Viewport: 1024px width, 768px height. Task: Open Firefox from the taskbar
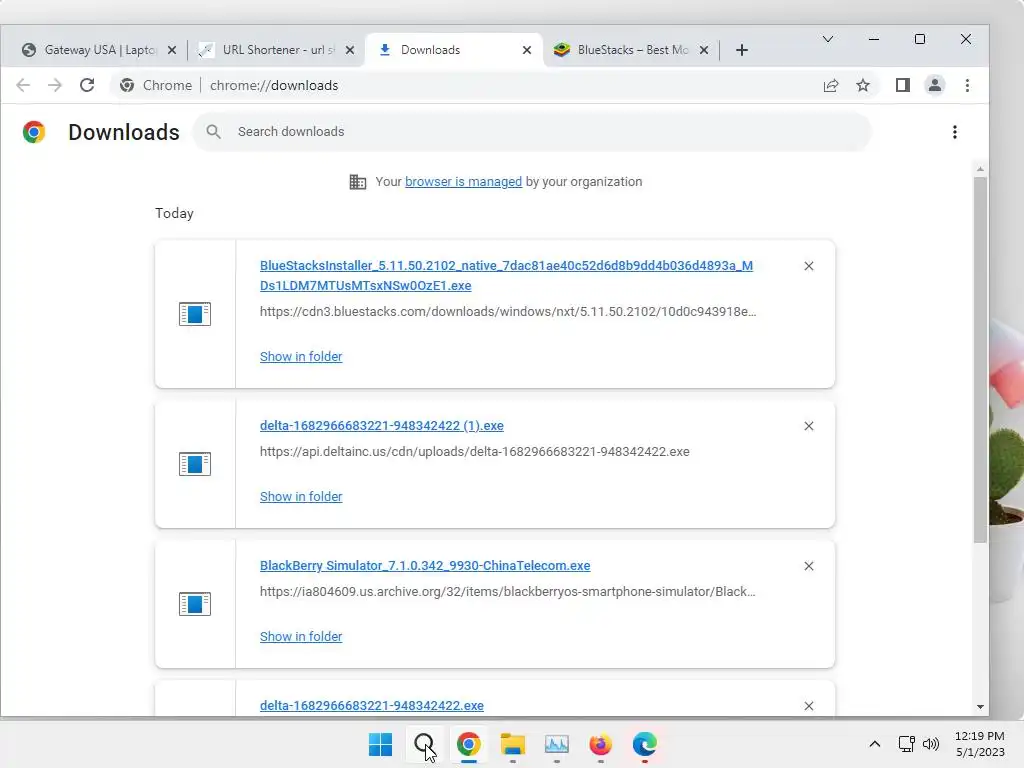pyautogui.click(x=600, y=744)
